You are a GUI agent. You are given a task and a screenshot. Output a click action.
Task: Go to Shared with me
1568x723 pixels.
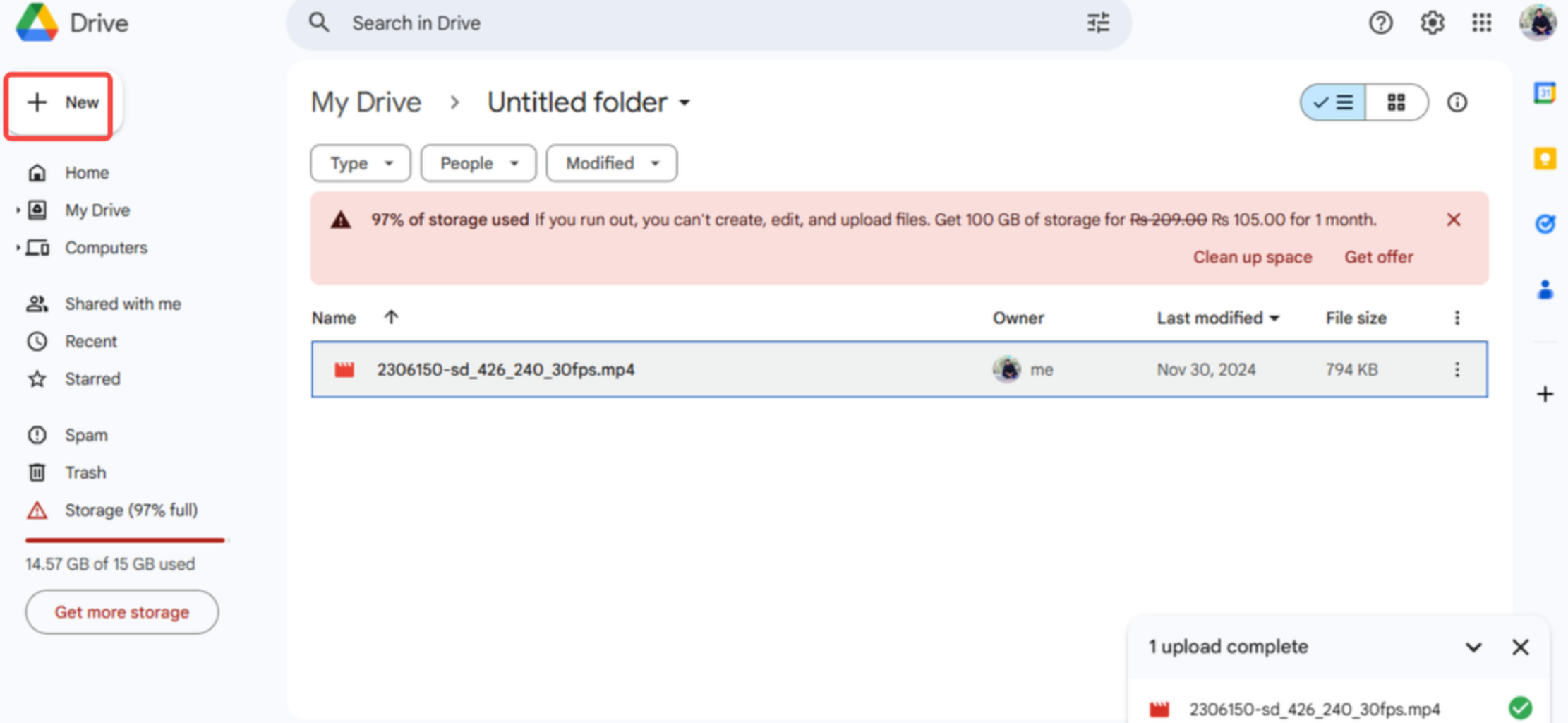(x=123, y=304)
